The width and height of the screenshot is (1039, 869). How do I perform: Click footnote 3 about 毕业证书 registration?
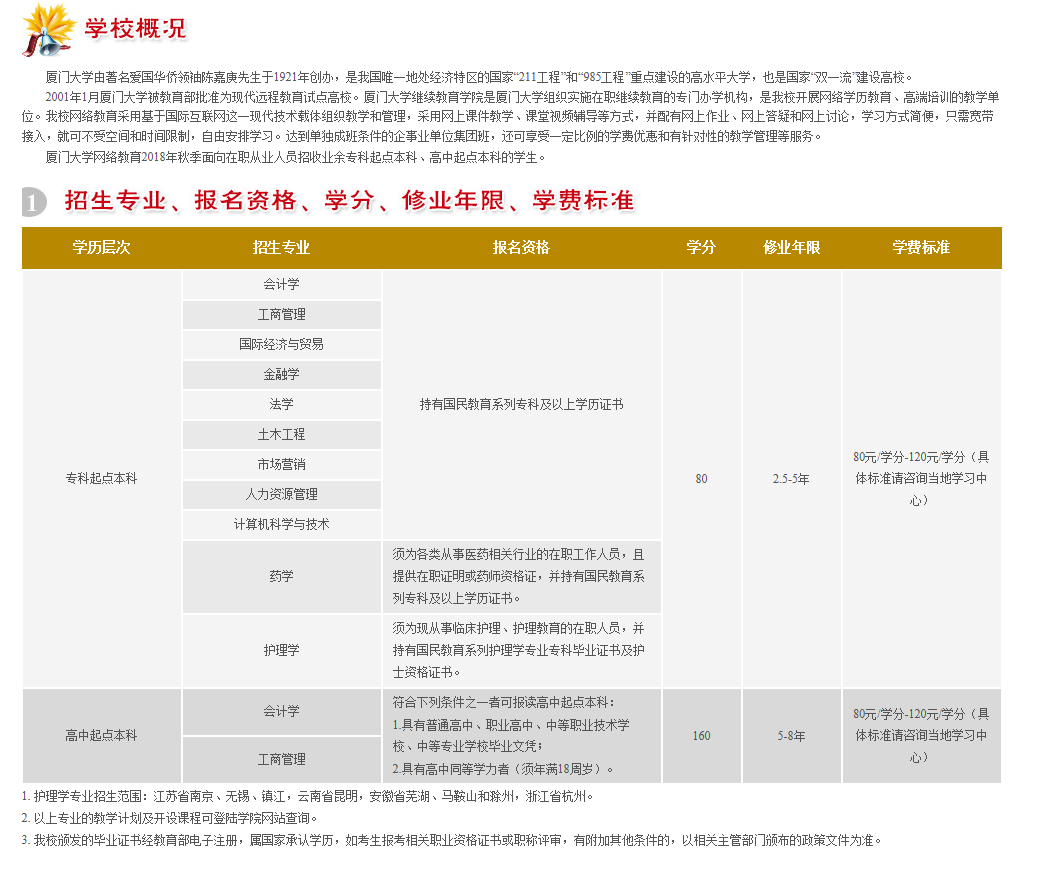point(452,840)
